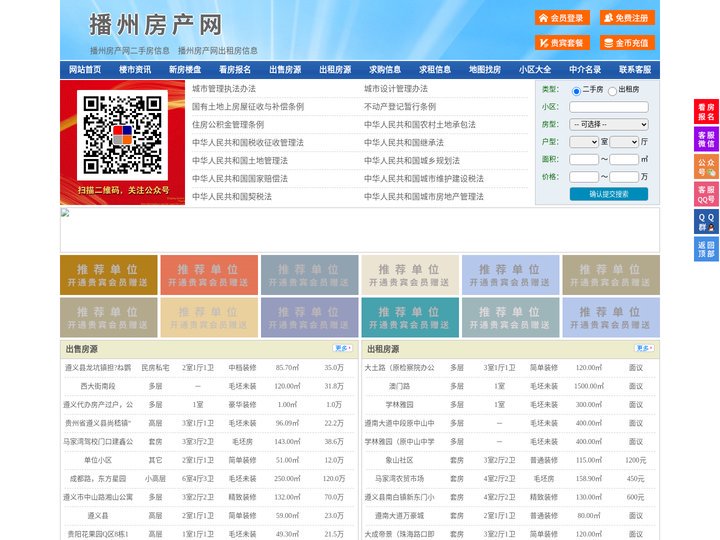Image resolution: width=720 pixels, height=540 pixels.
Task: Click the 会员登录 button
Action: coord(562,18)
